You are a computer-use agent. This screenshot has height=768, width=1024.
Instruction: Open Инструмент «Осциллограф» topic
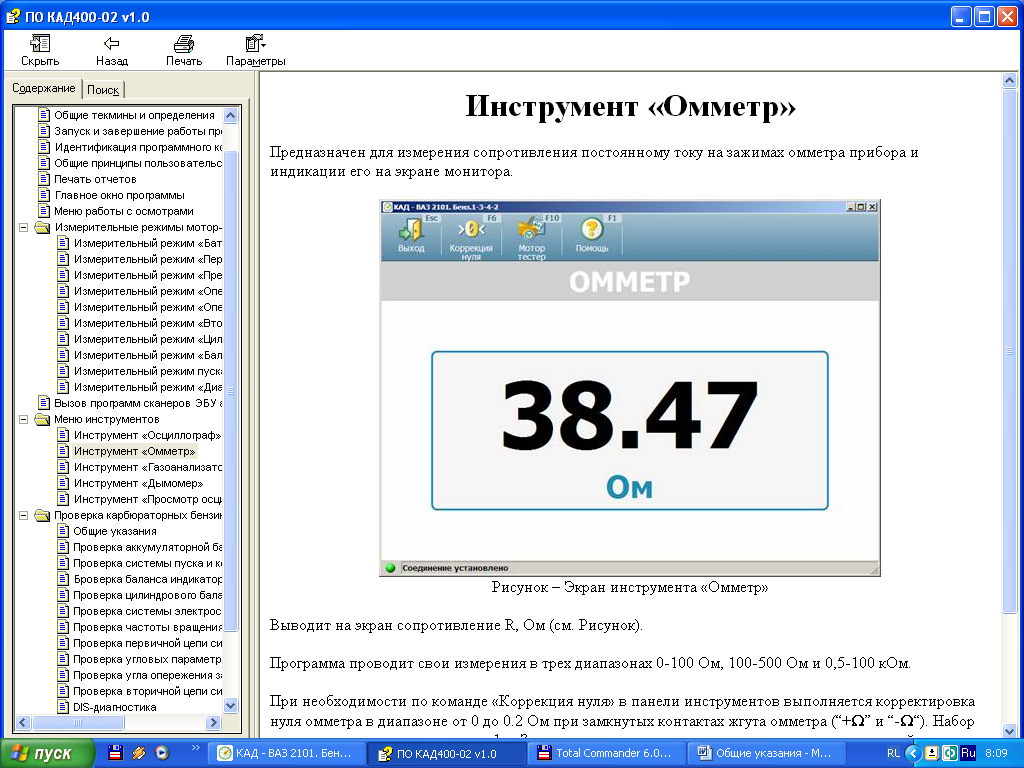(x=148, y=435)
